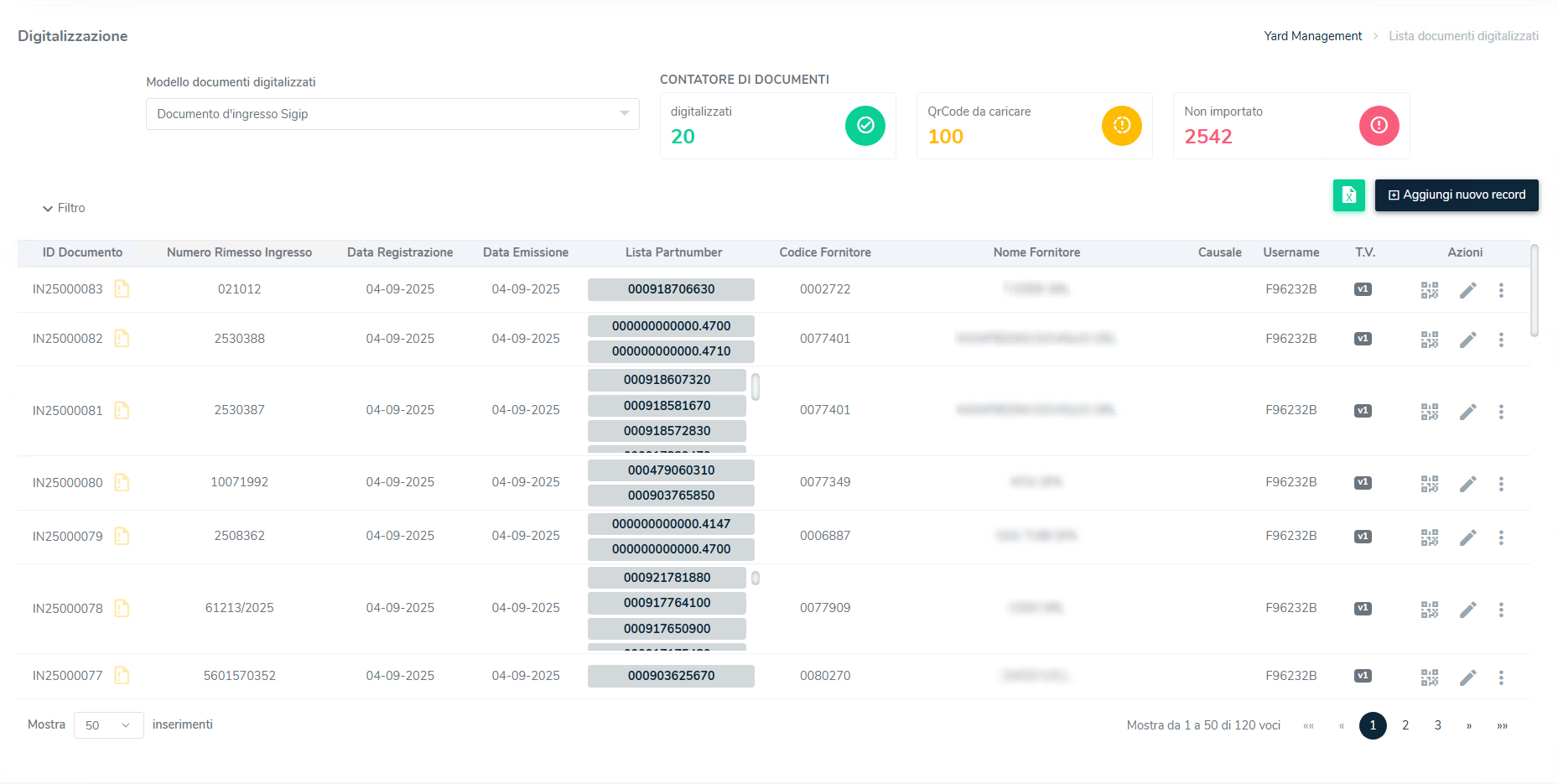Open the three-dot menu for IN25000081
The height and width of the screenshot is (784, 1558).
(x=1501, y=412)
